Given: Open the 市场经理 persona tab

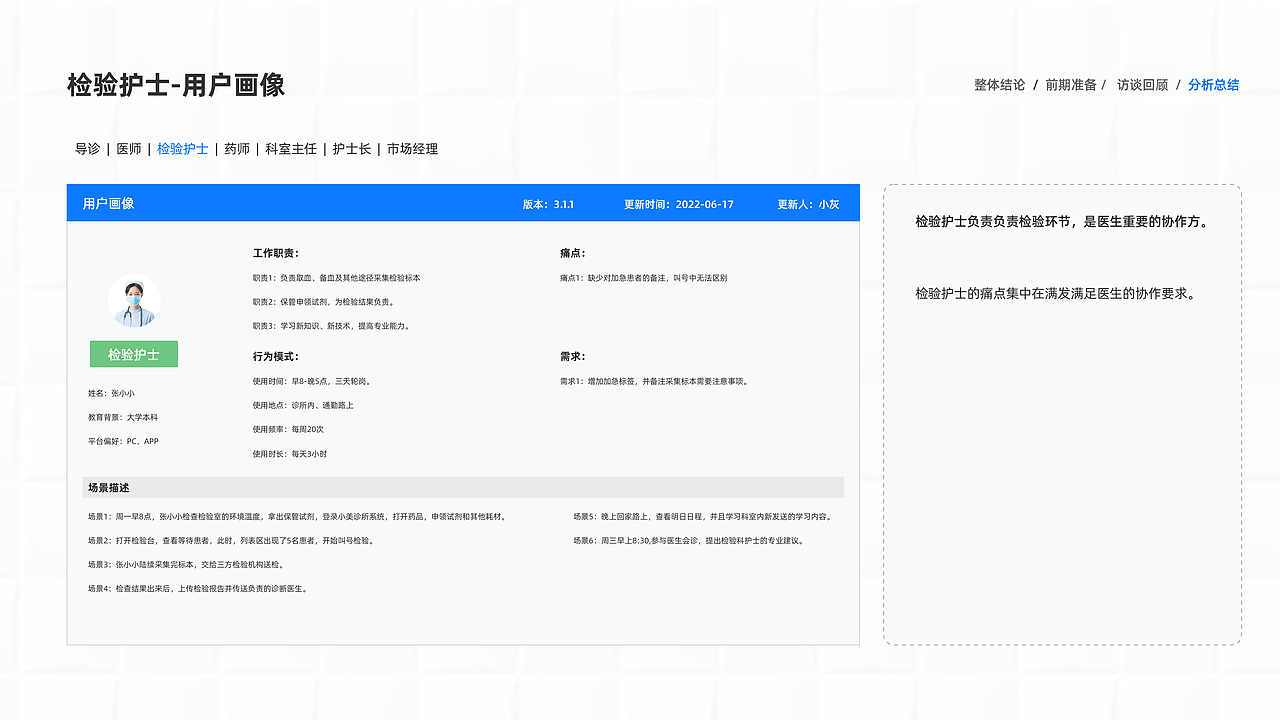Looking at the screenshot, I should tap(412, 148).
